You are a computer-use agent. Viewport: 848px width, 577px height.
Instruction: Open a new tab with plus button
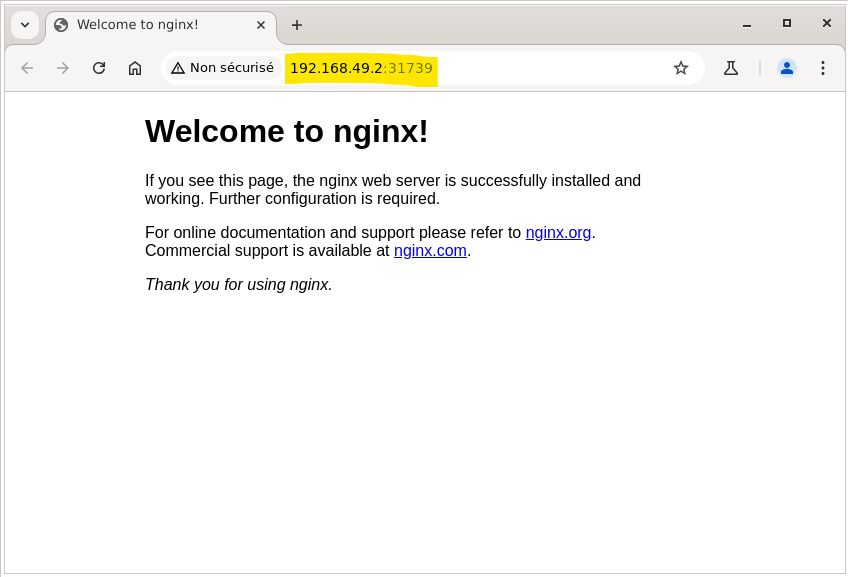297,25
